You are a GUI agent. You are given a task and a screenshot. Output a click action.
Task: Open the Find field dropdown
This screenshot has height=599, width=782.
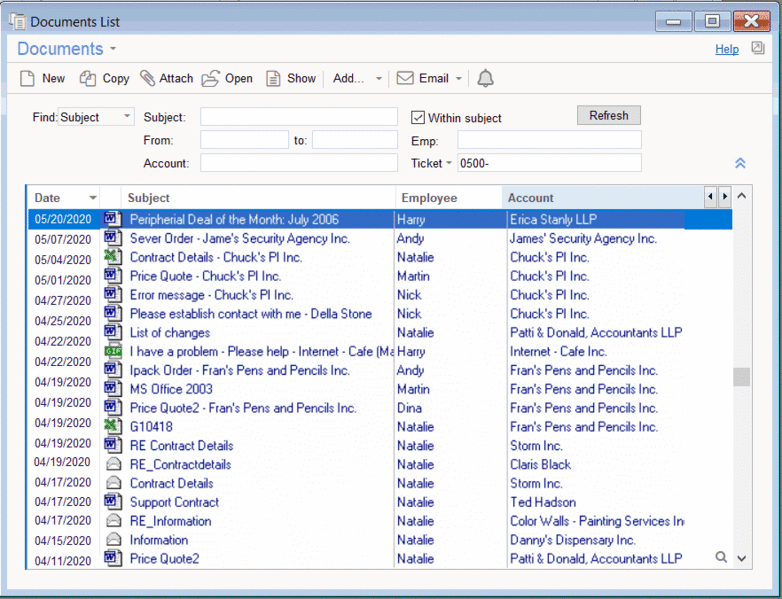click(127, 117)
